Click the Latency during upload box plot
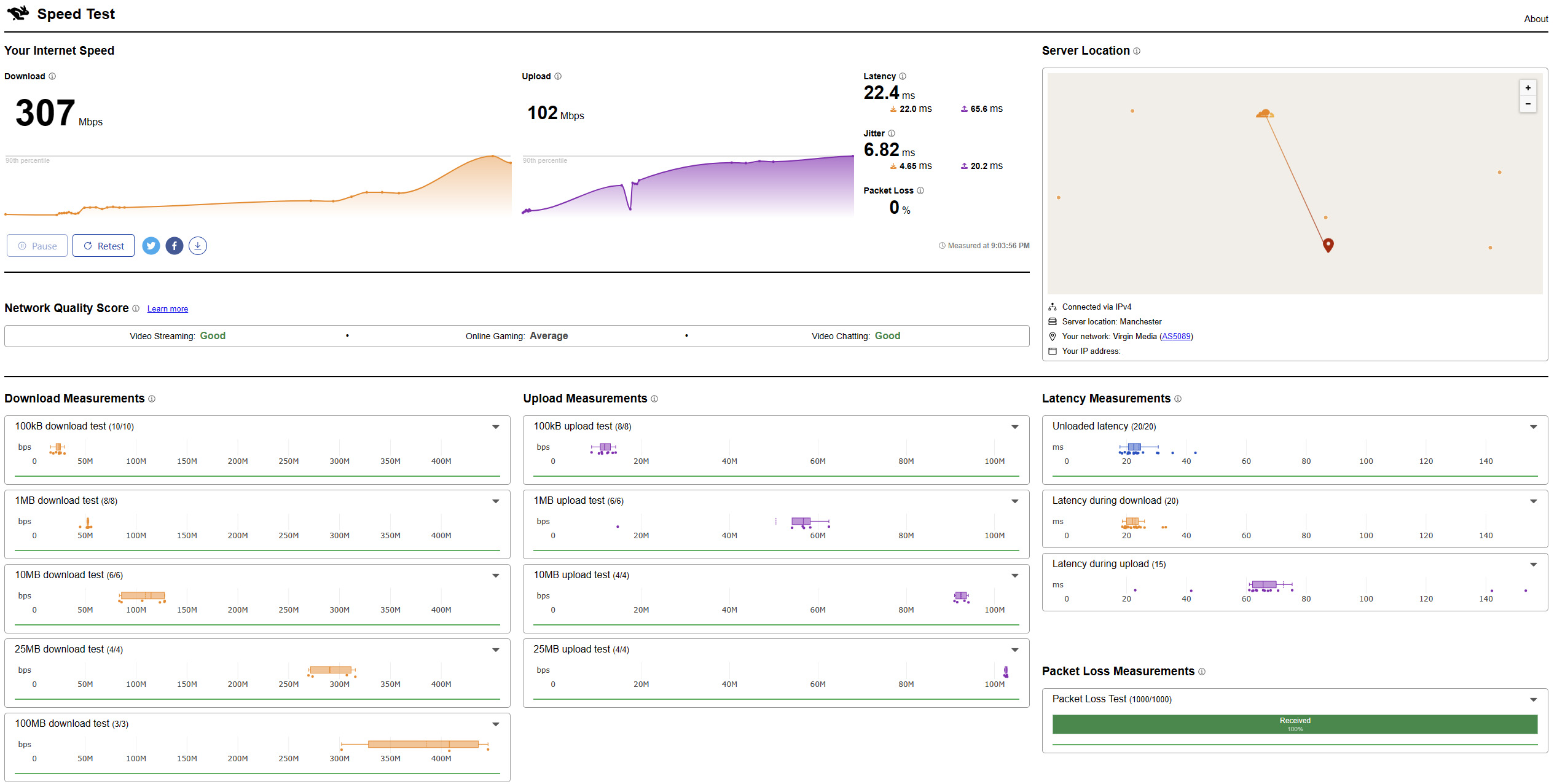The height and width of the screenshot is (784, 1557). 1270,584
